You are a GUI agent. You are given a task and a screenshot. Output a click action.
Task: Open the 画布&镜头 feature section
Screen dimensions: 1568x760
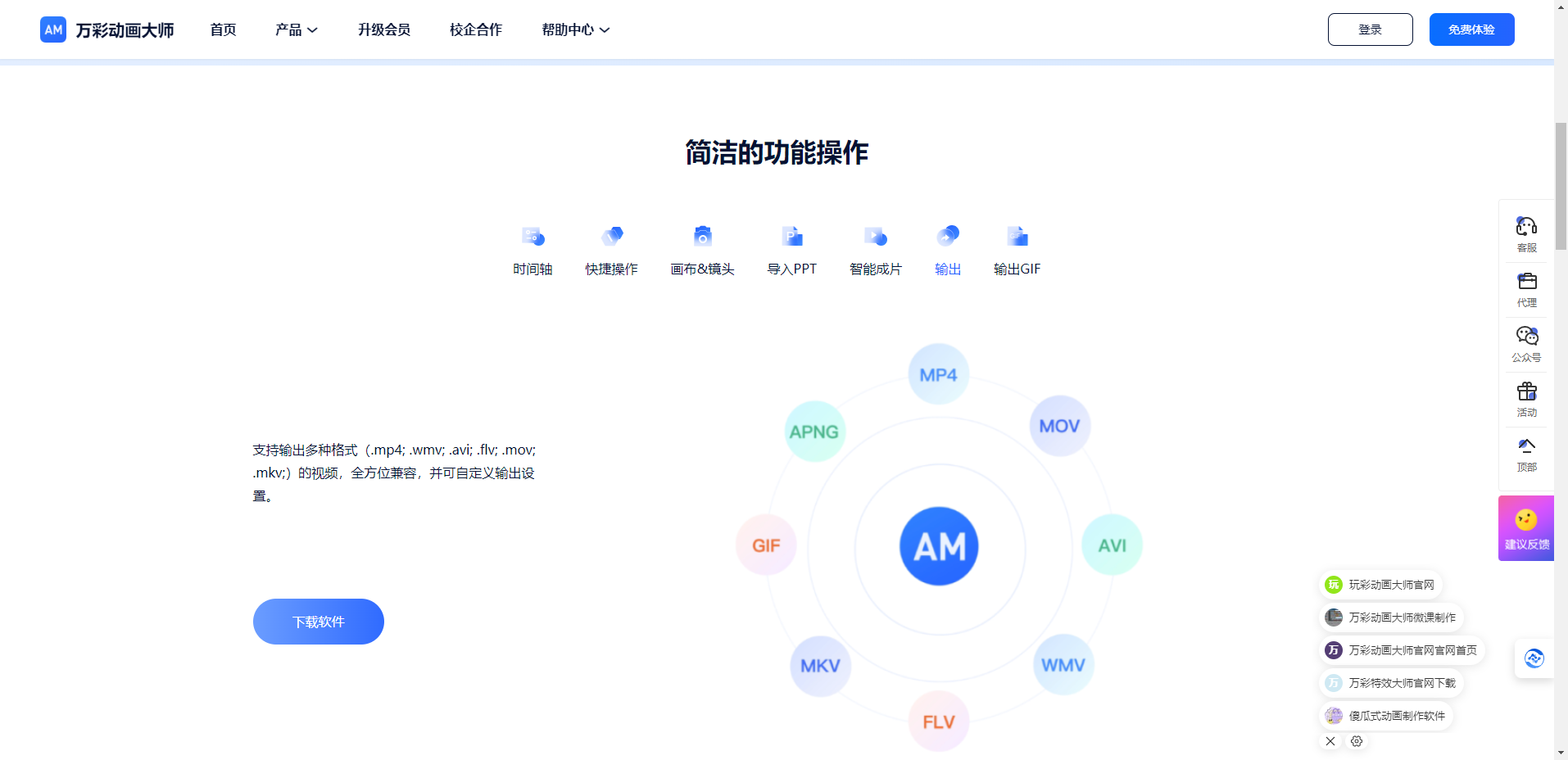tap(702, 247)
